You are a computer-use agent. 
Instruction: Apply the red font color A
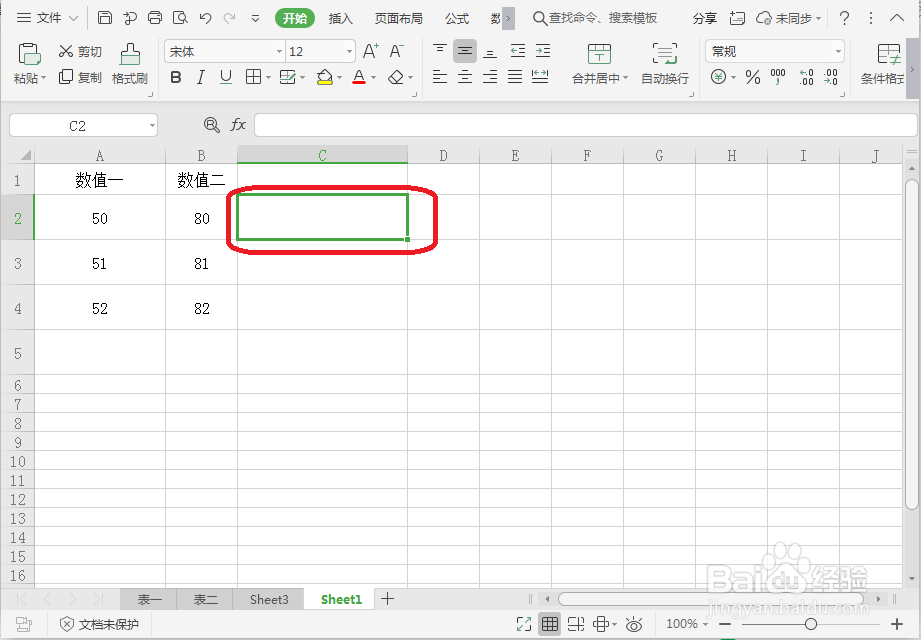[x=359, y=77]
